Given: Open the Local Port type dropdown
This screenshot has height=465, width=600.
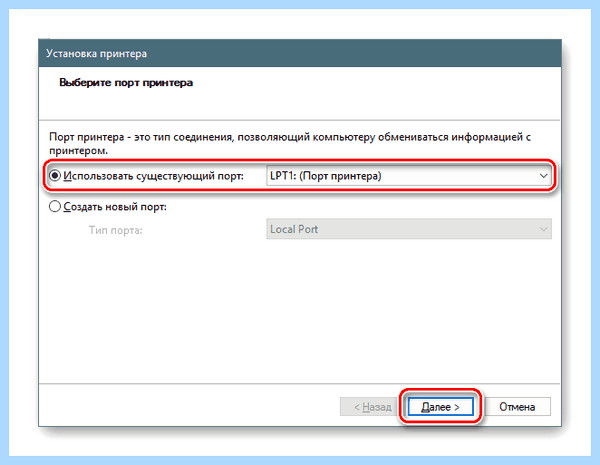Looking at the screenshot, I should [409, 229].
